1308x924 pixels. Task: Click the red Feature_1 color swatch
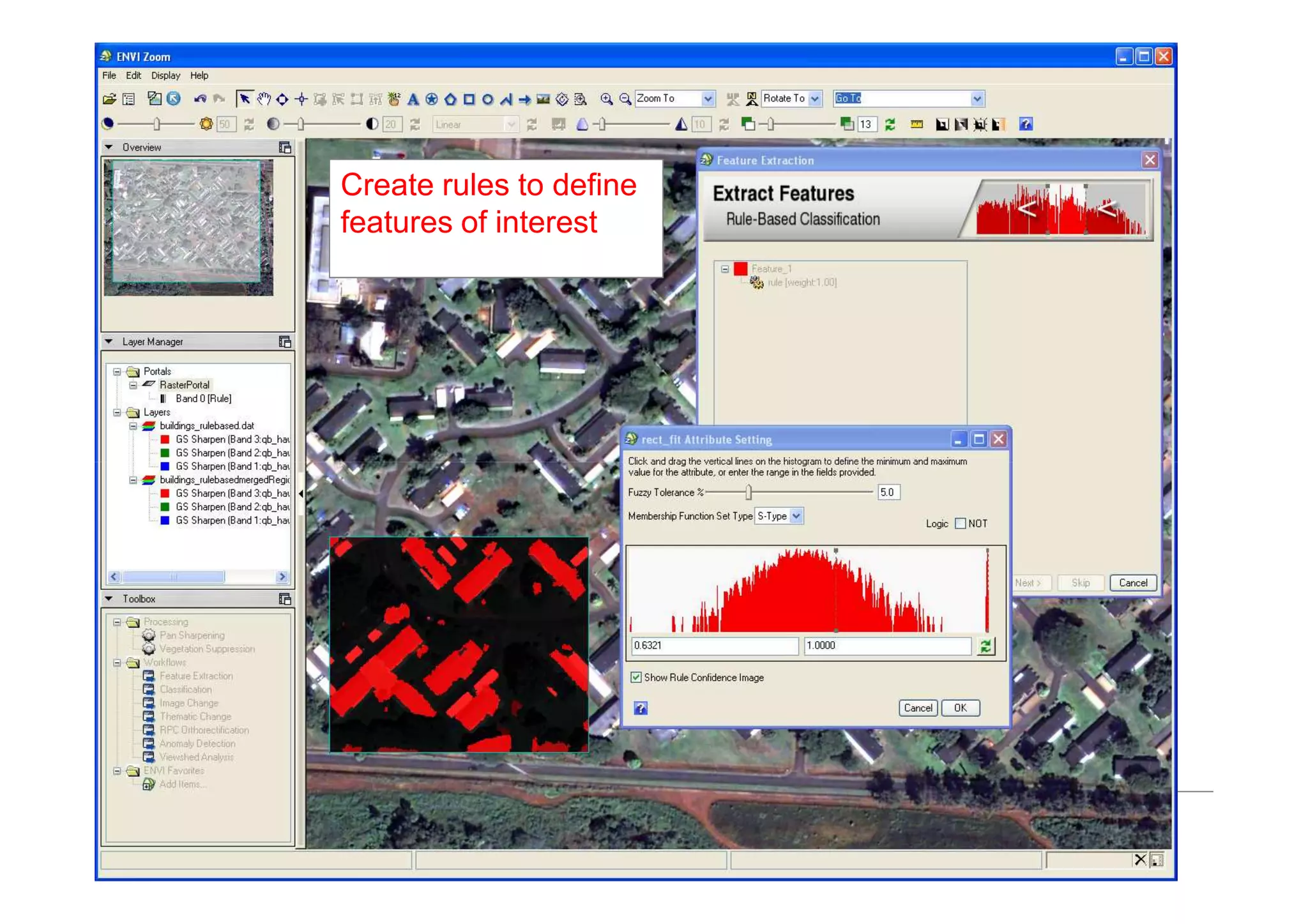[x=741, y=269]
